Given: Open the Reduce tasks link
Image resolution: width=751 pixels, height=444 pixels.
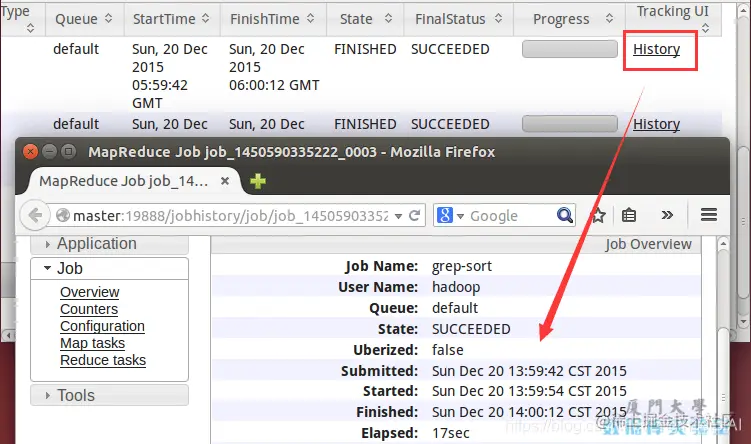Looking at the screenshot, I should click(x=103, y=360).
